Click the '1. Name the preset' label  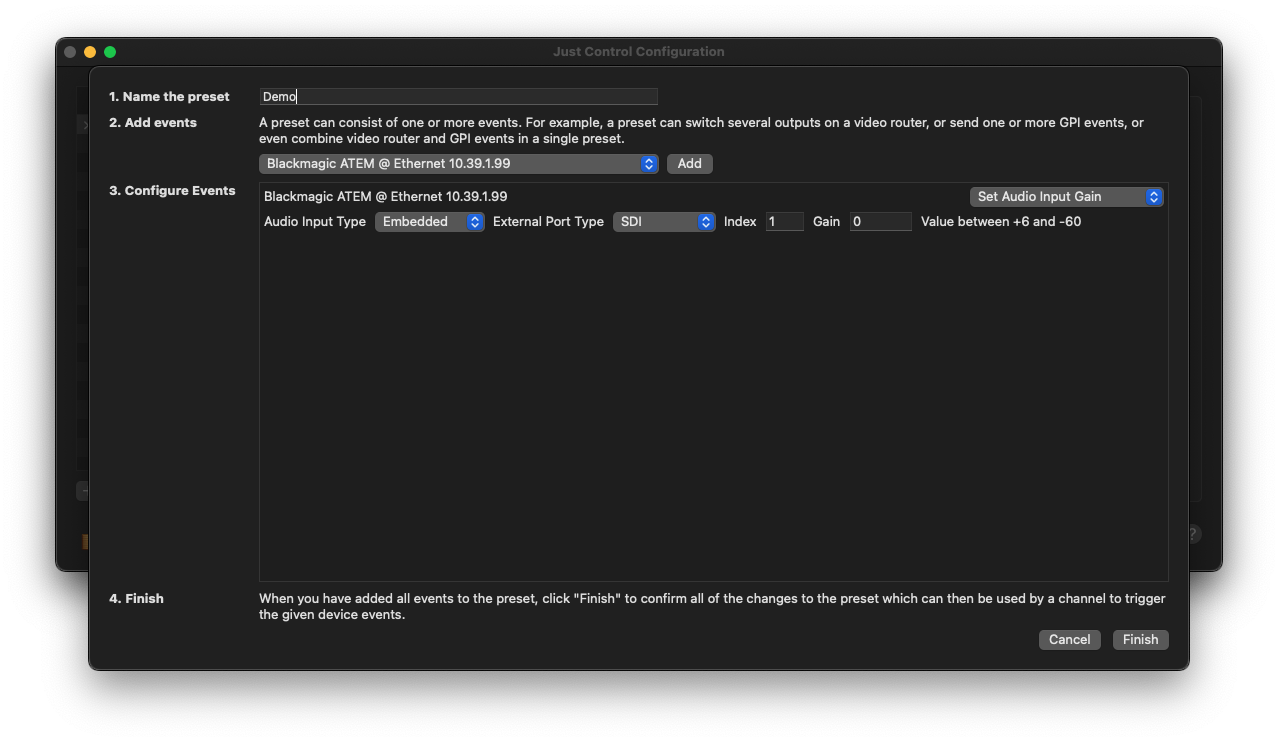169,97
